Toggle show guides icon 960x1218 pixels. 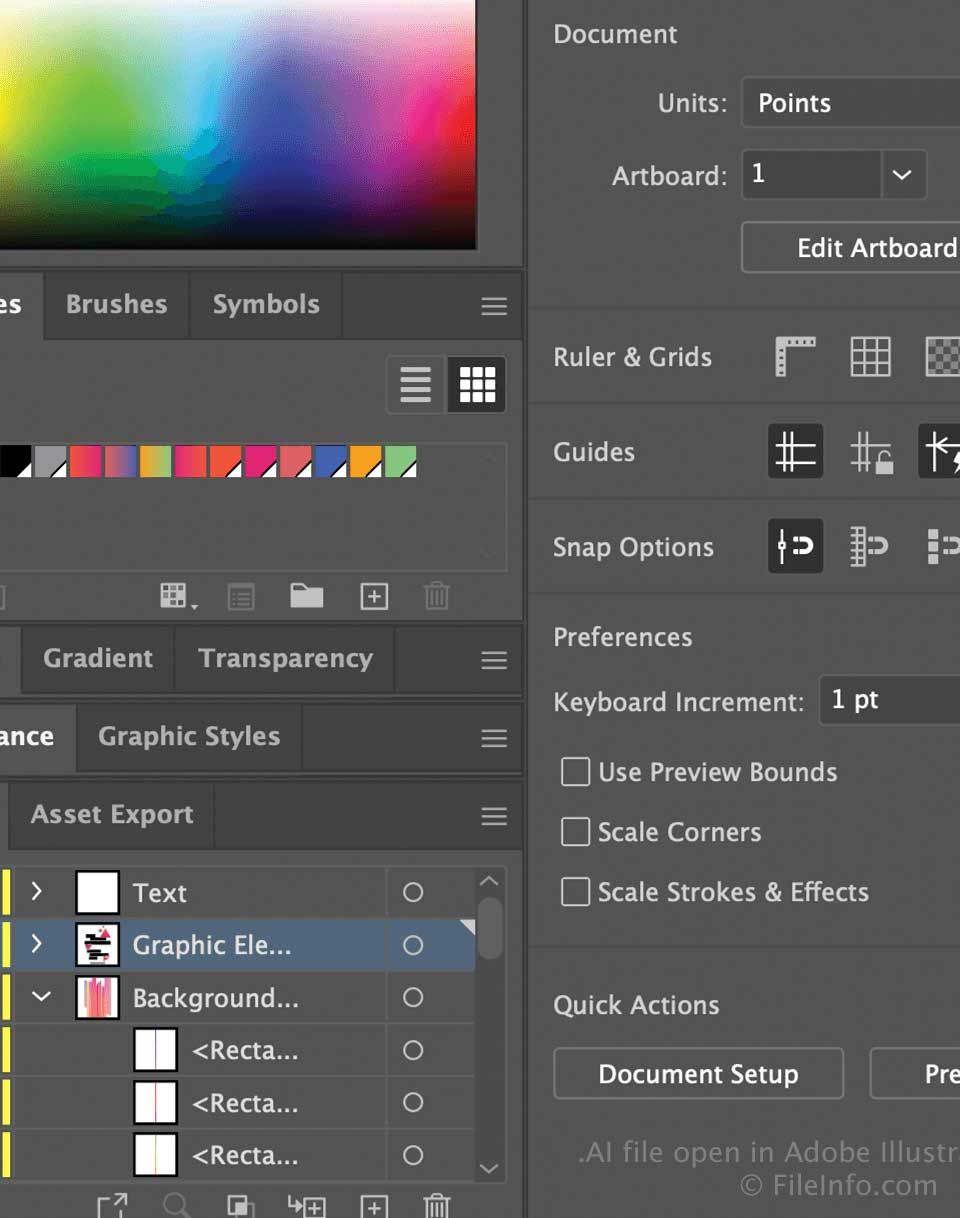(x=795, y=452)
